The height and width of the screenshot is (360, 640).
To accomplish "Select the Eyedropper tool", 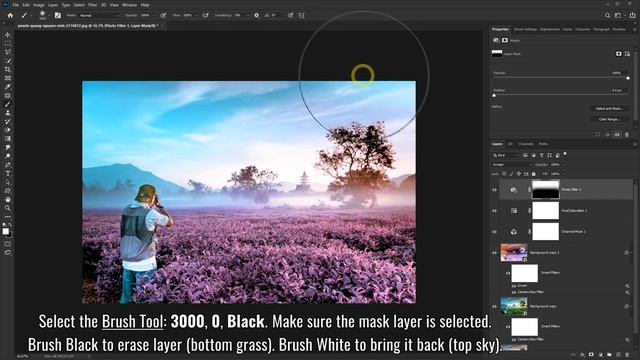I will 7,87.
